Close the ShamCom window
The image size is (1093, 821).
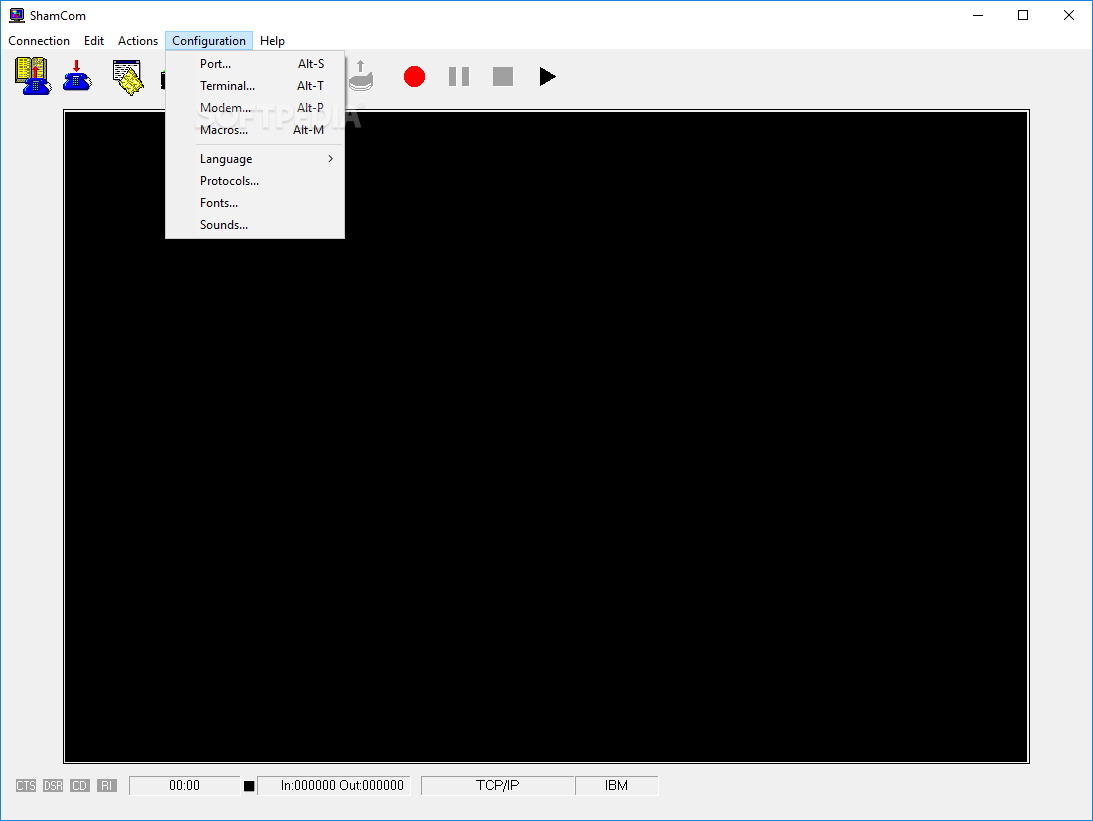click(x=1069, y=15)
